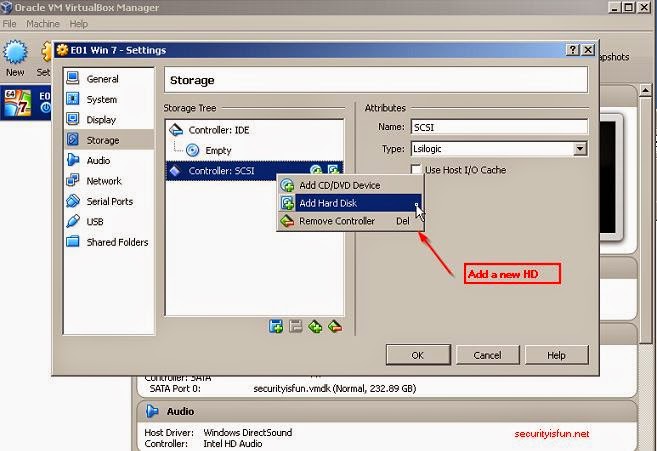
Task: Click the Add Controller icon below storage tree
Action: tap(276, 326)
